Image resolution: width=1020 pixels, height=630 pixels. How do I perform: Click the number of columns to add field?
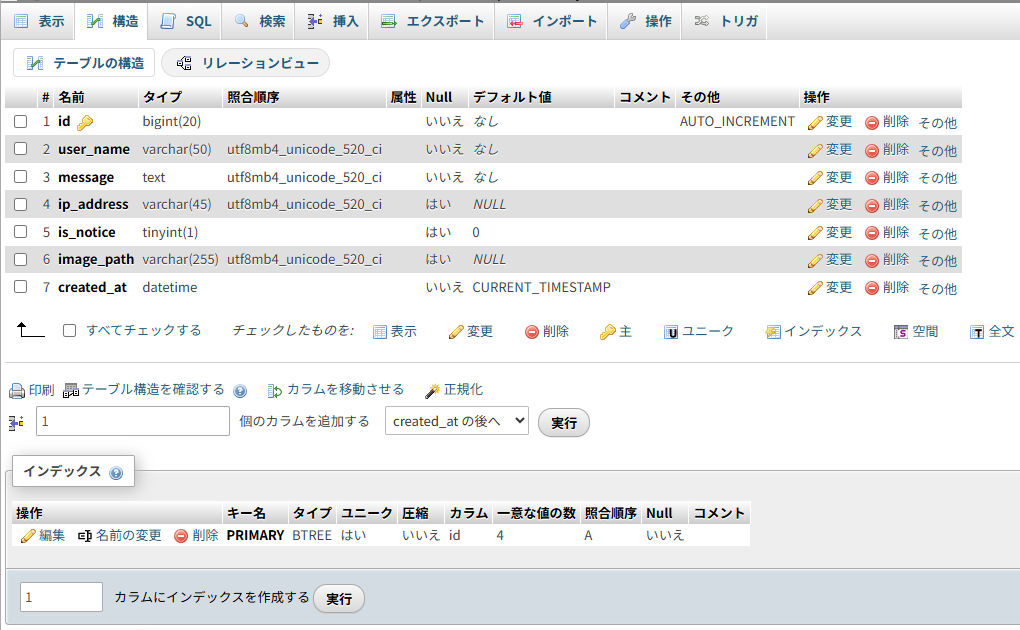133,422
